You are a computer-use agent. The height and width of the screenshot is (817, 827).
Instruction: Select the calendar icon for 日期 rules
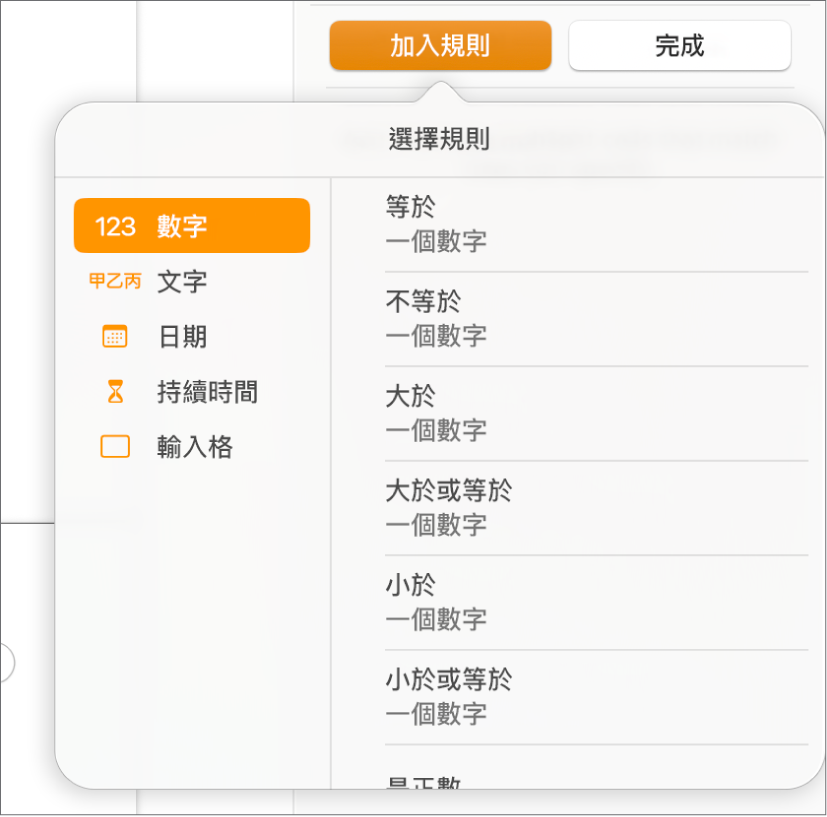pyautogui.click(x=114, y=336)
